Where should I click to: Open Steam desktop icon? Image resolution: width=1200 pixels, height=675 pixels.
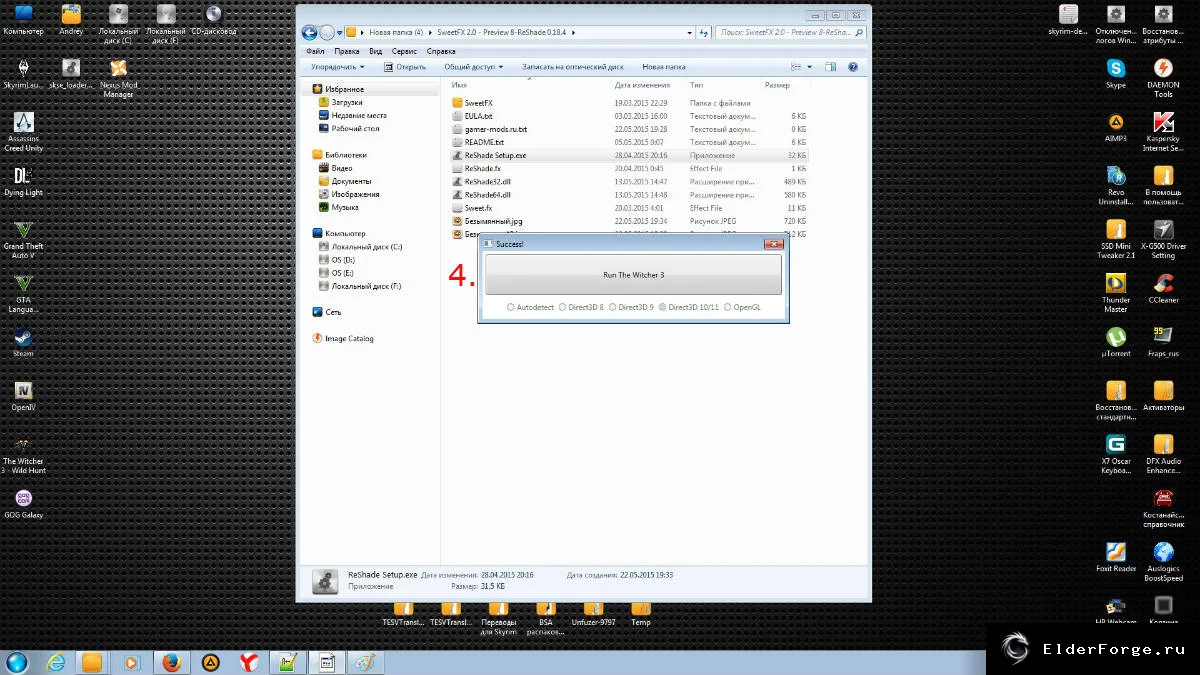pos(23,343)
